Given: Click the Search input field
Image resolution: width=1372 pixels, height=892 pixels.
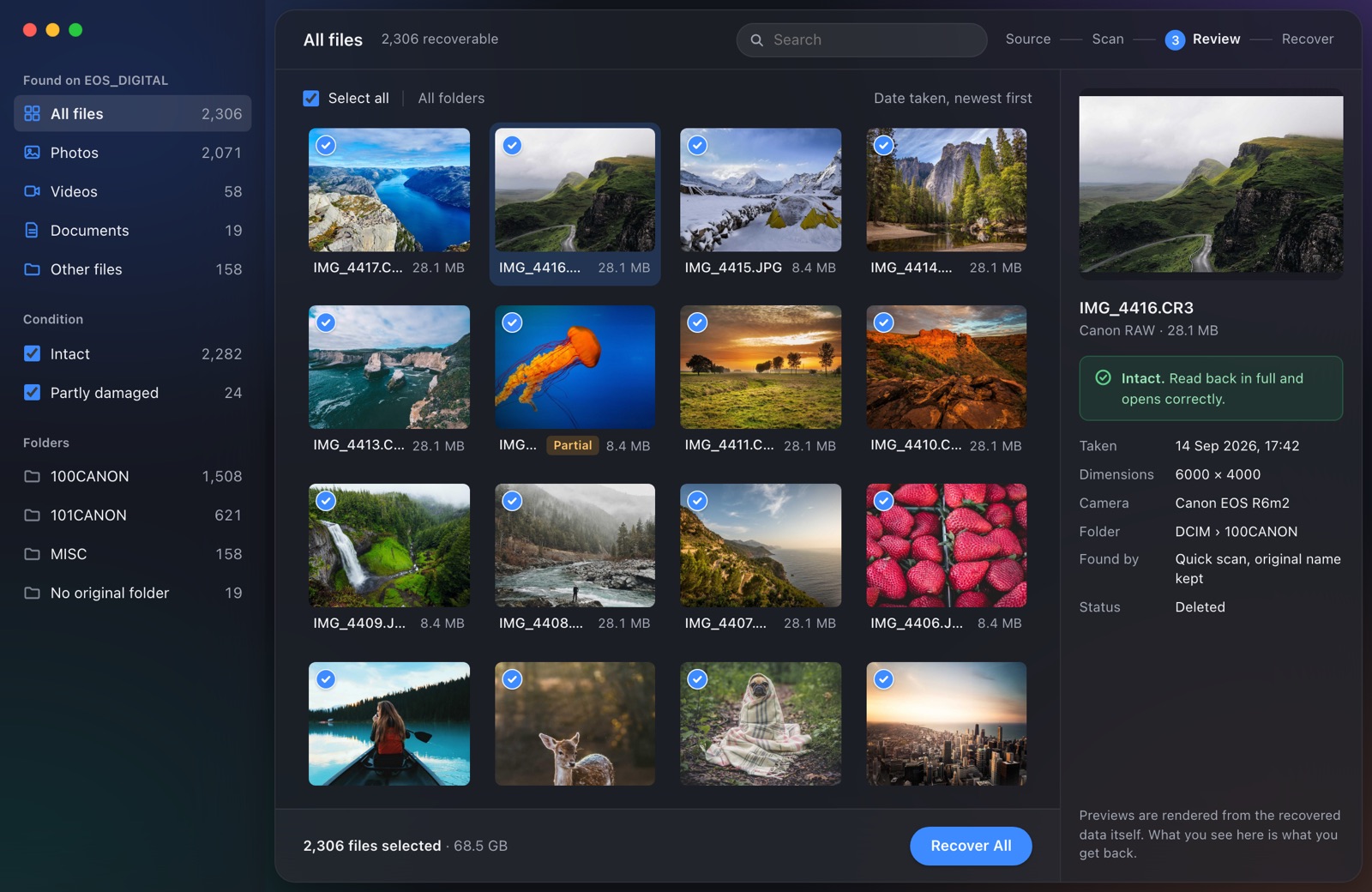Looking at the screenshot, I should click(862, 39).
